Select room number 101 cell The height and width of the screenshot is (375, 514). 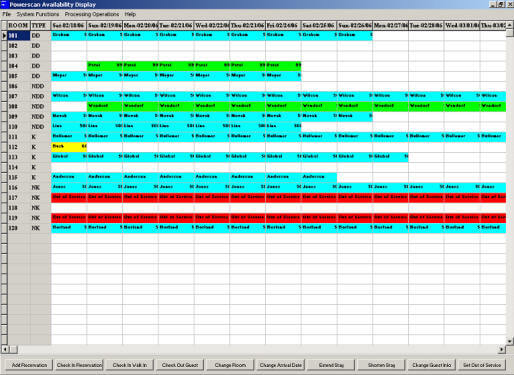click(19, 36)
